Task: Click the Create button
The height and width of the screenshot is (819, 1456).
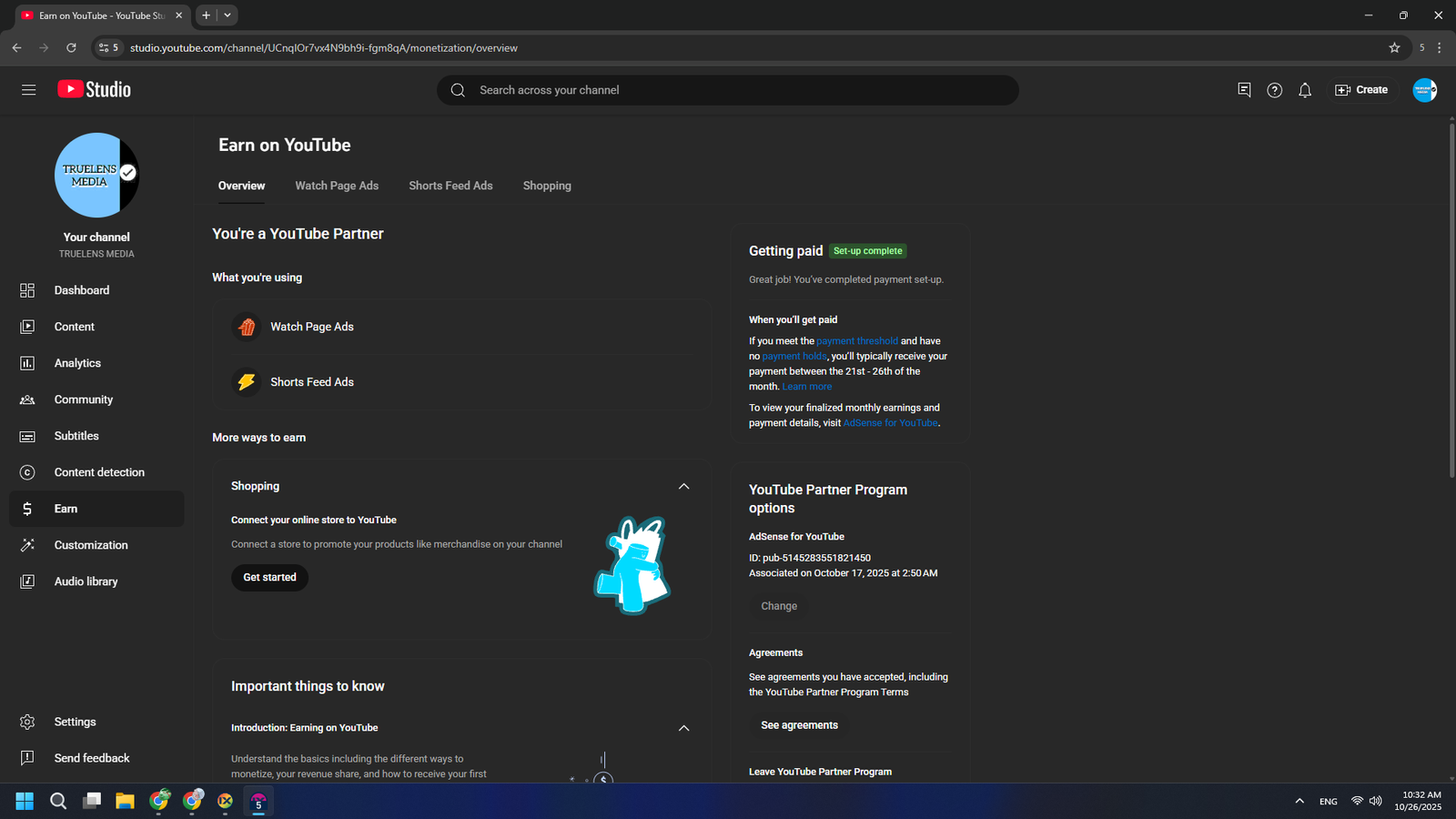Action: (x=1361, y=90)
